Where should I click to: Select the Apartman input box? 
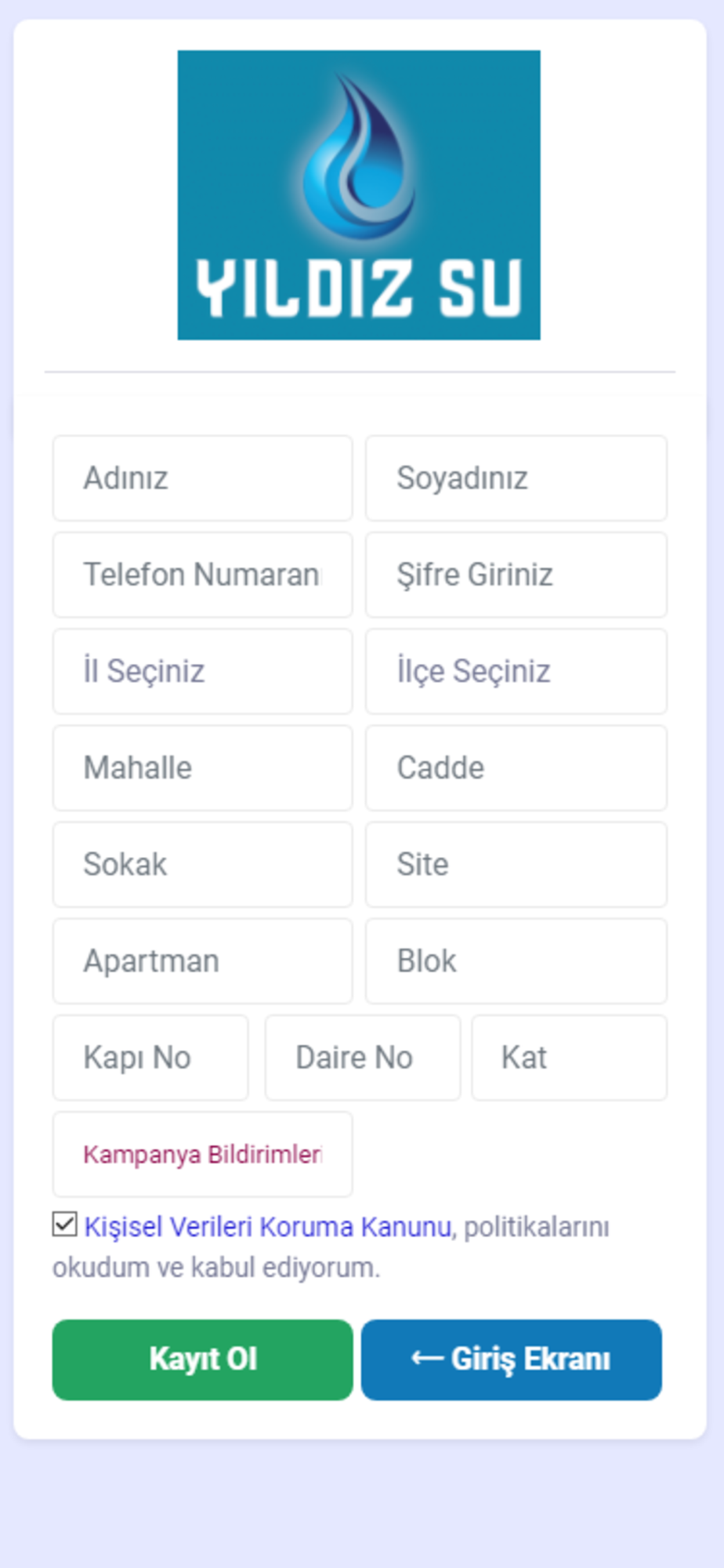[202, 961]
